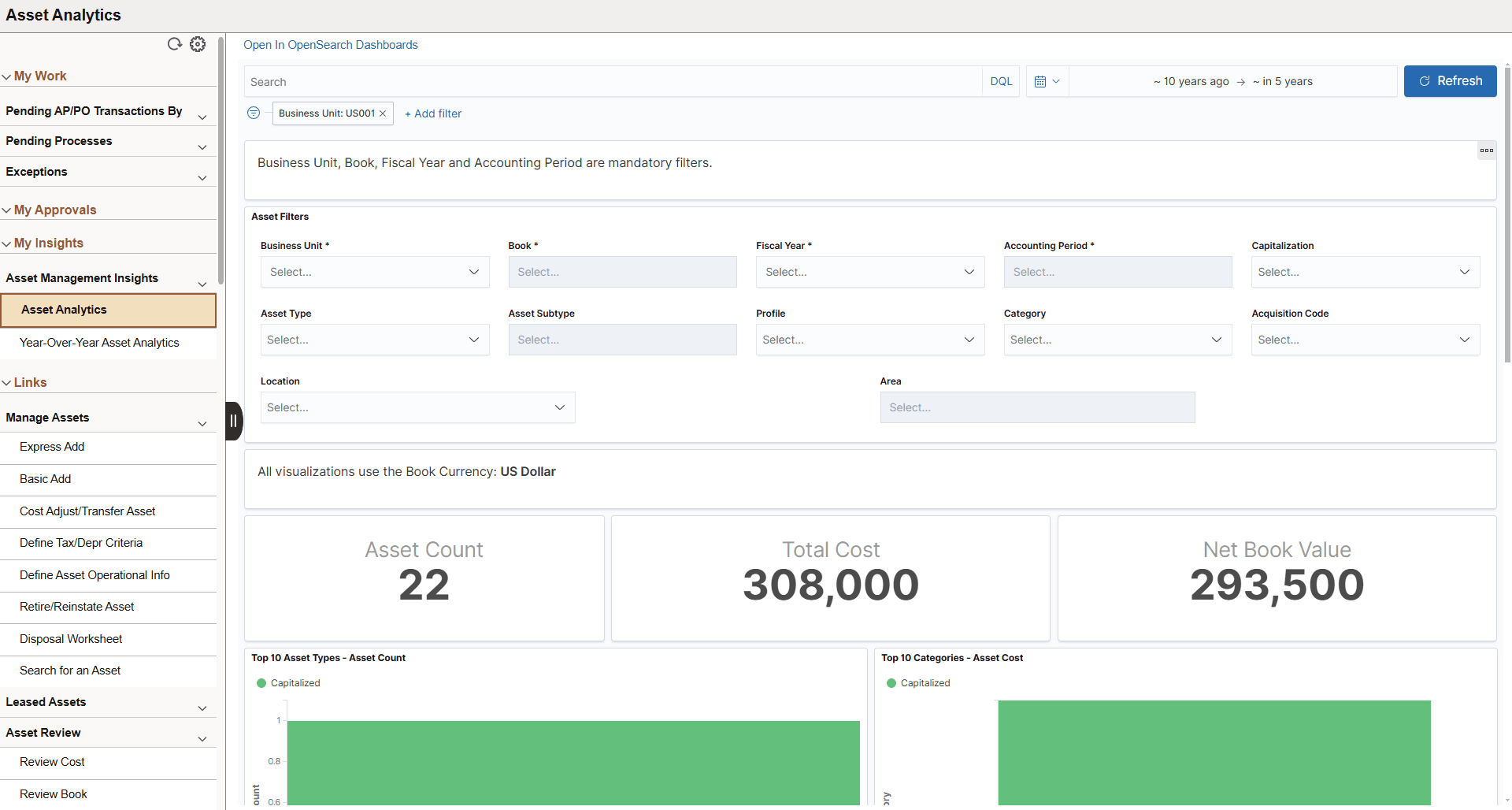Click the reload icon above the sidebar
Viewport: 1512px width, 810px height.
174,44
